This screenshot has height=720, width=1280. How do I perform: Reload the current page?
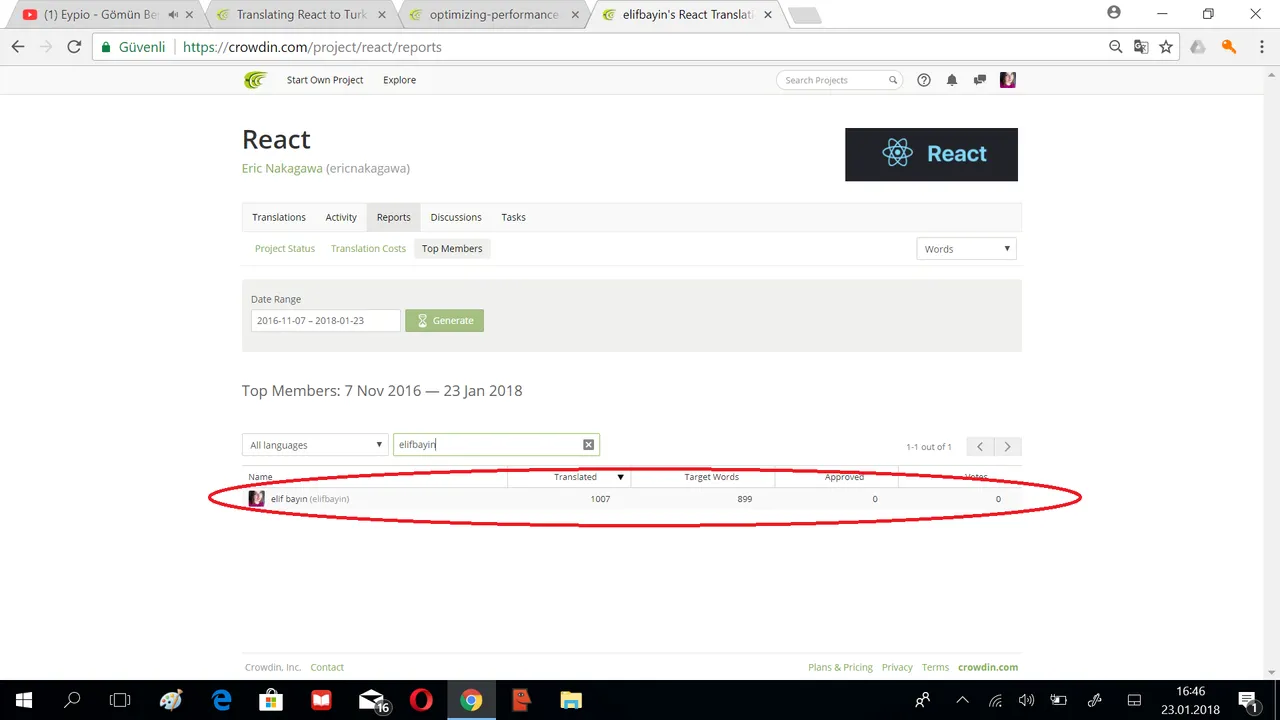pos(74,47)
